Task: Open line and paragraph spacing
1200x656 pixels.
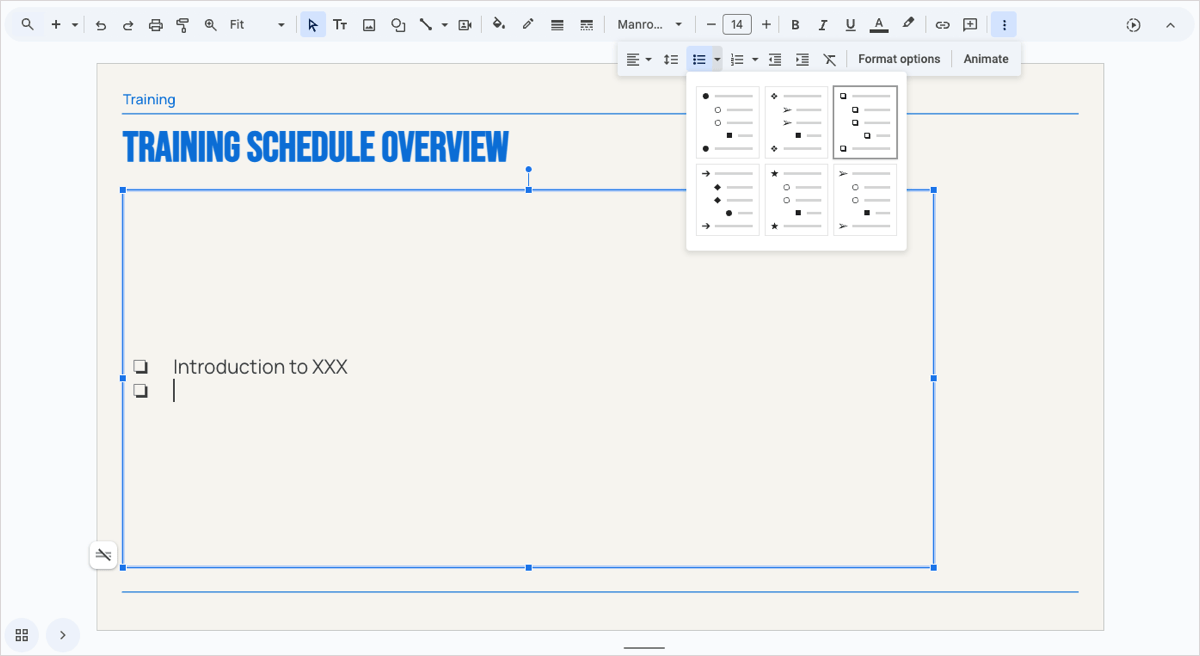Action: point(671,60)
